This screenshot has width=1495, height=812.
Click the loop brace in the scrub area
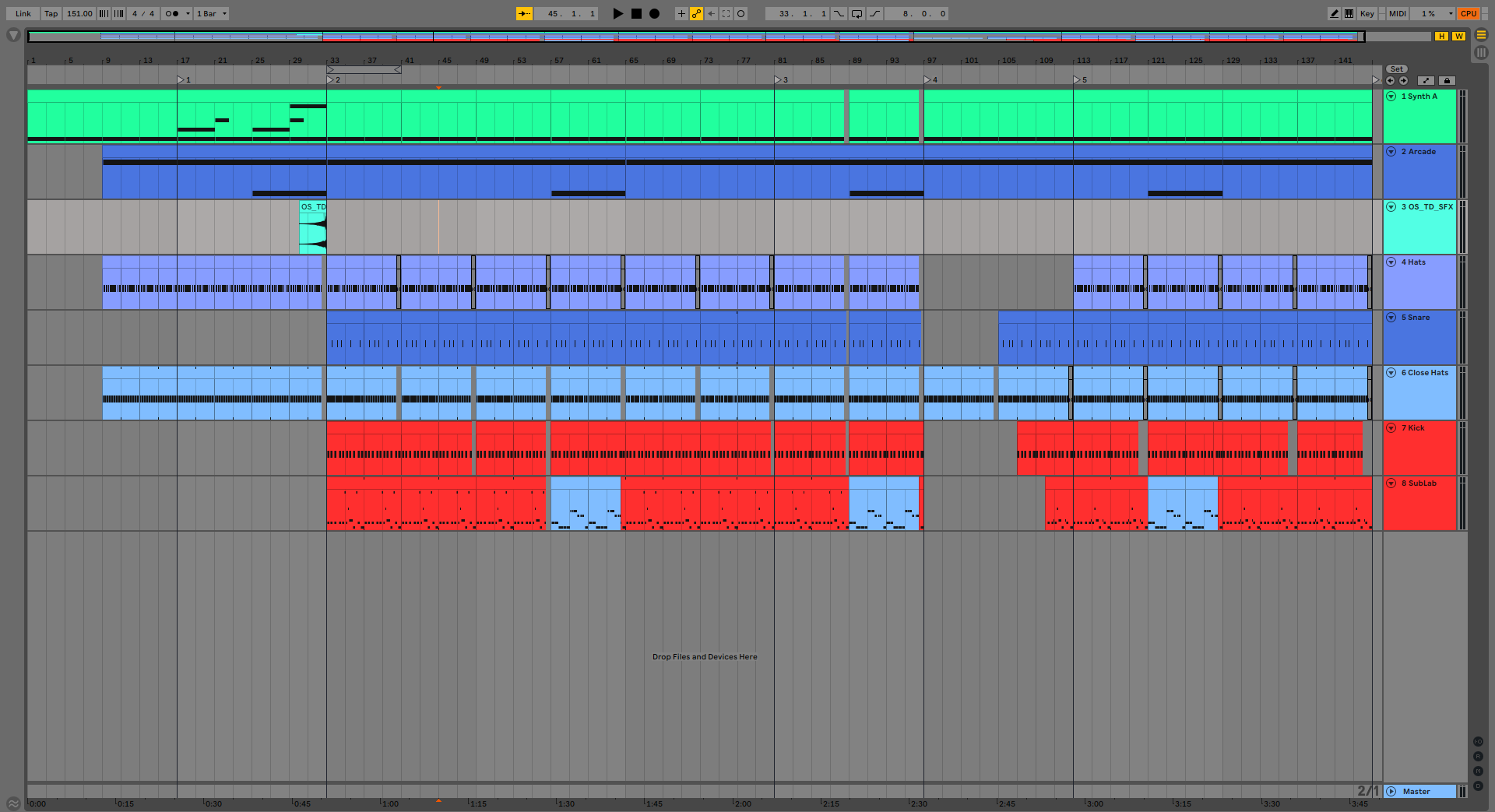[364, 70]
